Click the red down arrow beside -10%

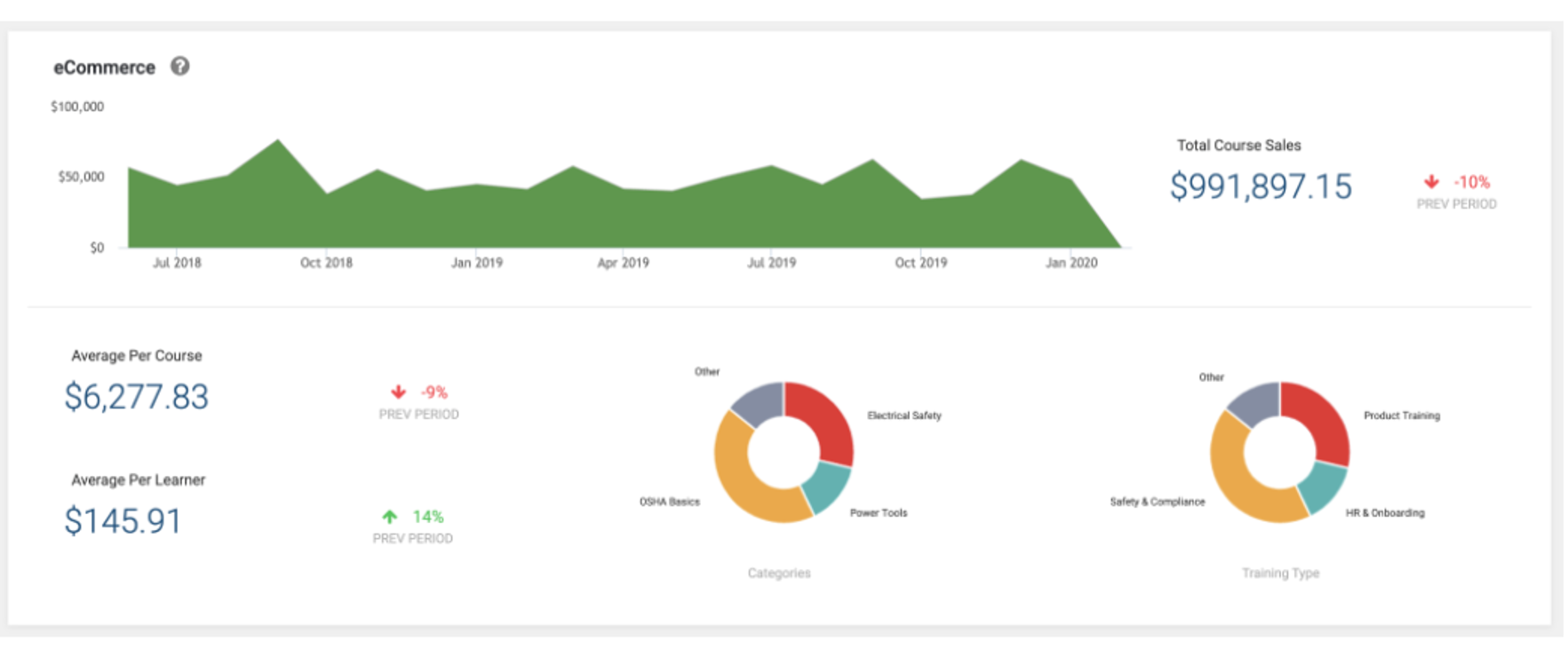tap(1431, 182)
